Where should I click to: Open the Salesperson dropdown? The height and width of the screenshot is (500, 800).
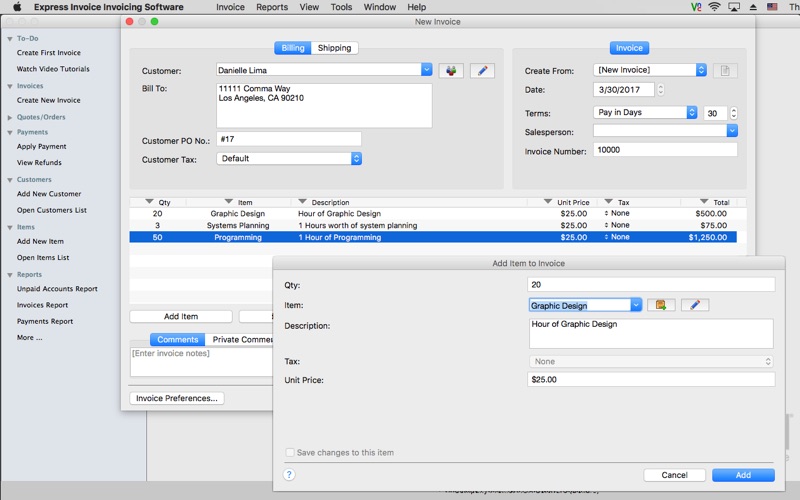[731, 131]
